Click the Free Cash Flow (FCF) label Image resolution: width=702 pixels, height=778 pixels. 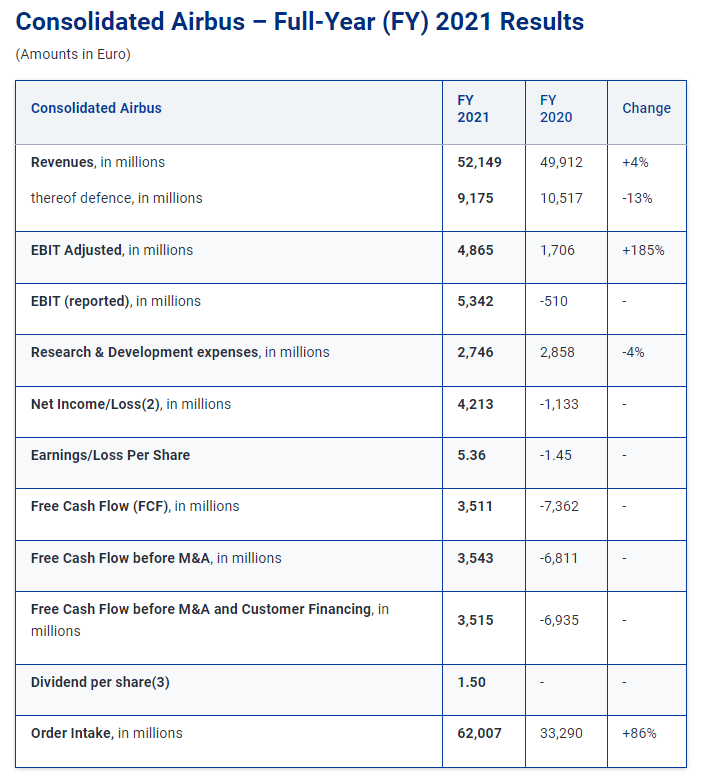pos(135,506)
